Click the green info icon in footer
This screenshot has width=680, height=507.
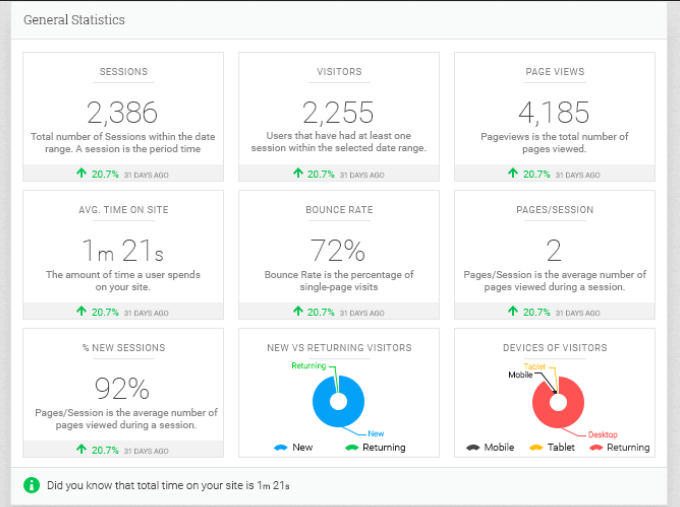(x=33, y=486)
